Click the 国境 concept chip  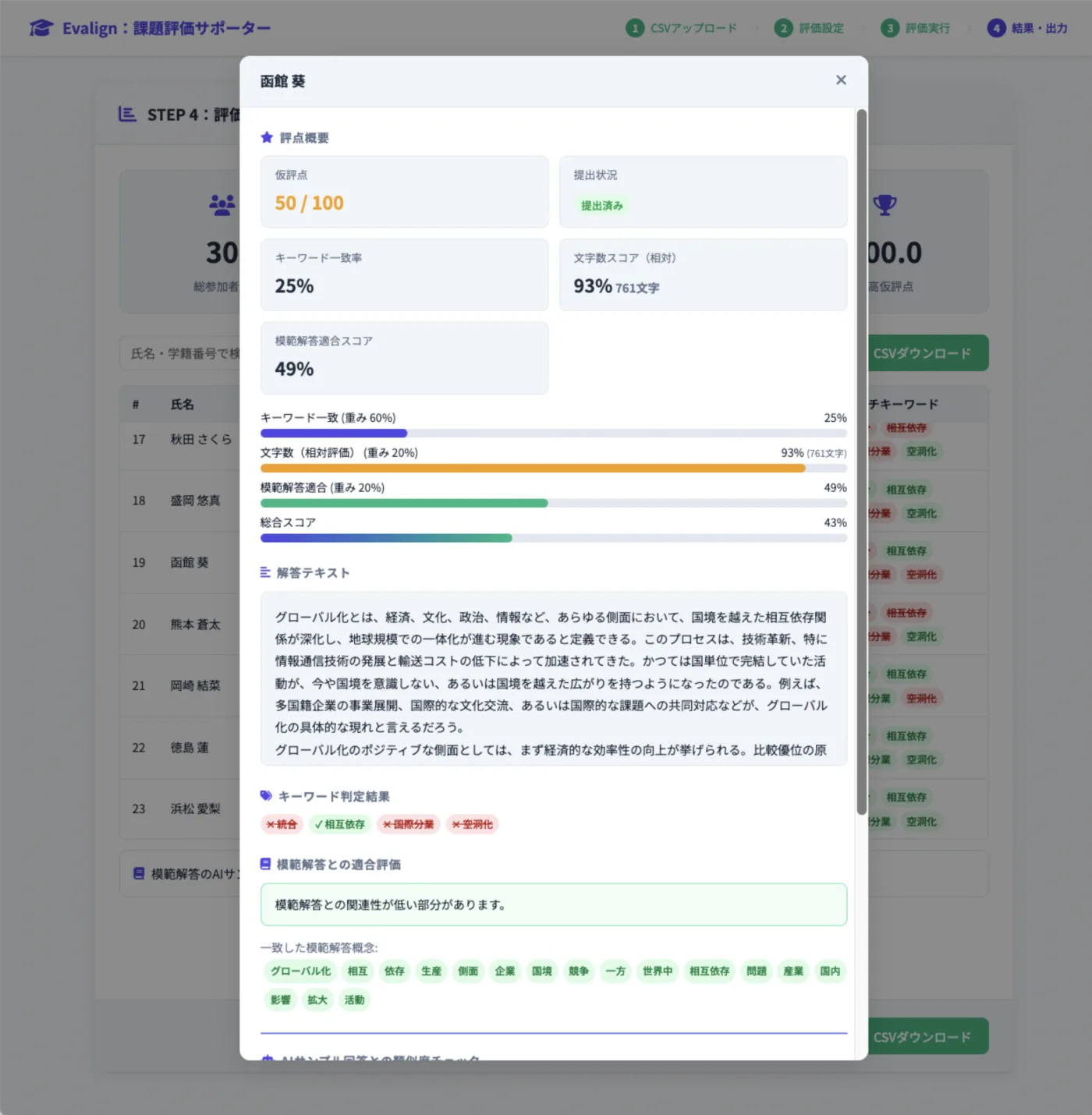click(x=542, y=972)
